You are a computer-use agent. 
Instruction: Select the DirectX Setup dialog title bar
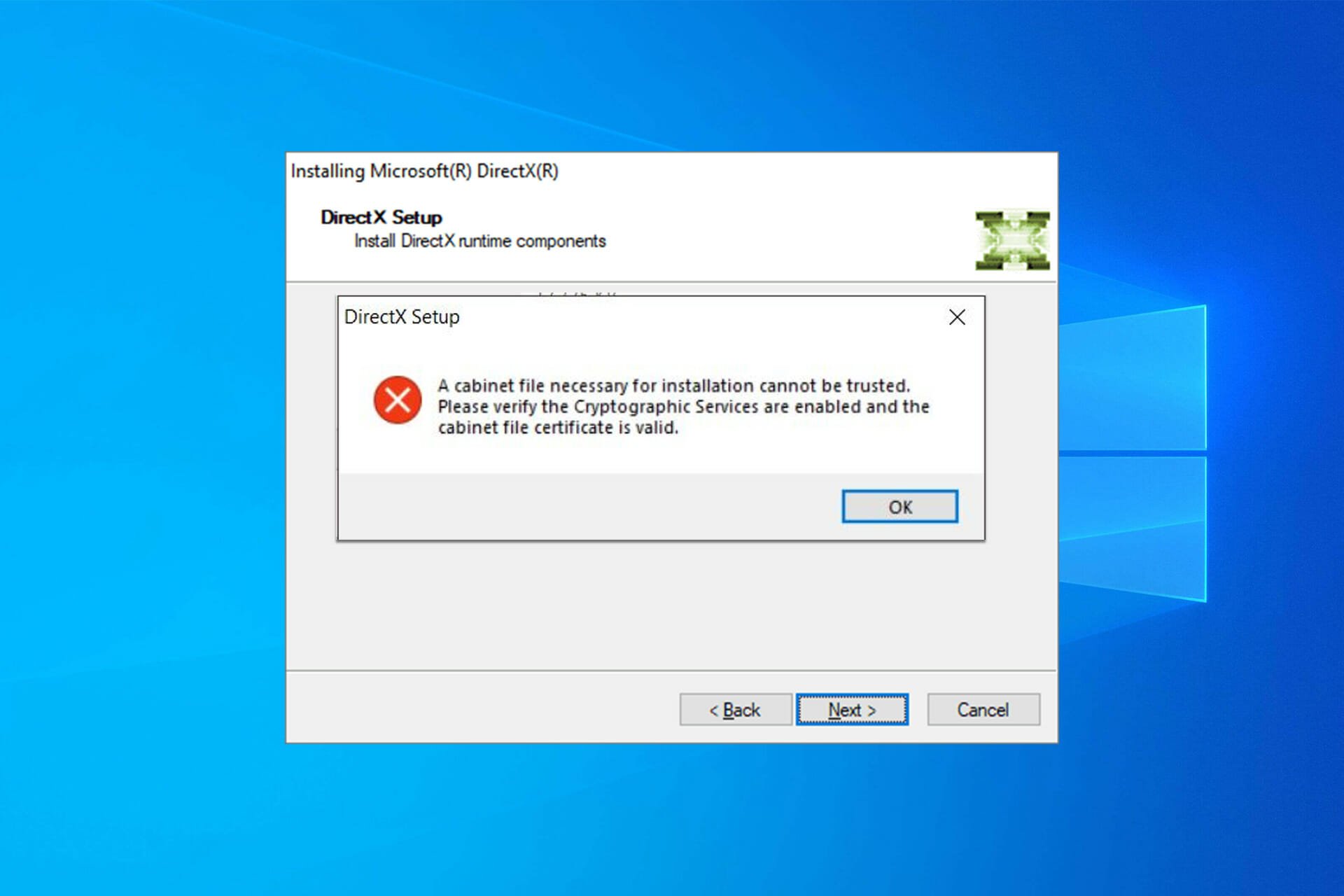point(659,317)
